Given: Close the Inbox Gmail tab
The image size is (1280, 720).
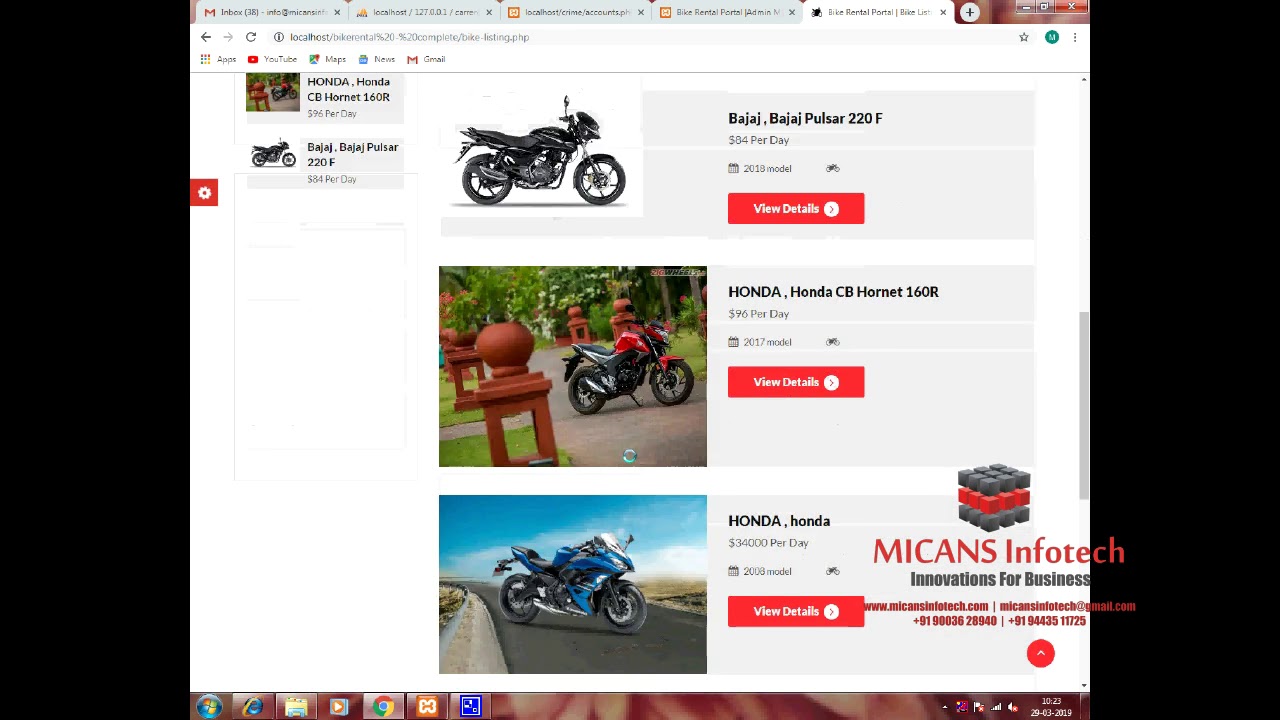Looking at the screenshot, I should pos(337,12).
